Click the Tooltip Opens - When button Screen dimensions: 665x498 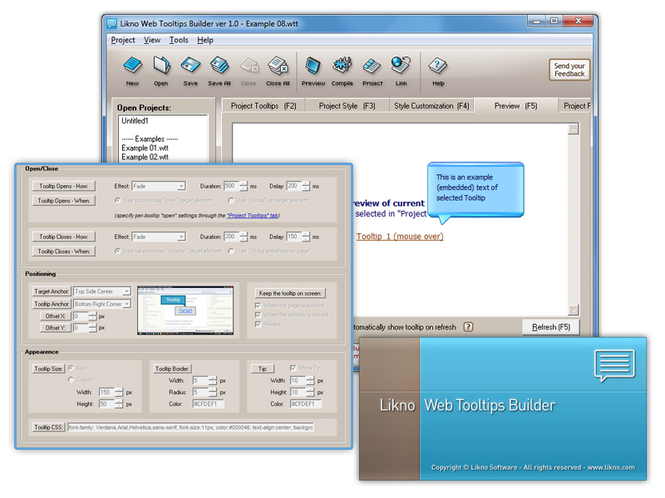point(64,201)
